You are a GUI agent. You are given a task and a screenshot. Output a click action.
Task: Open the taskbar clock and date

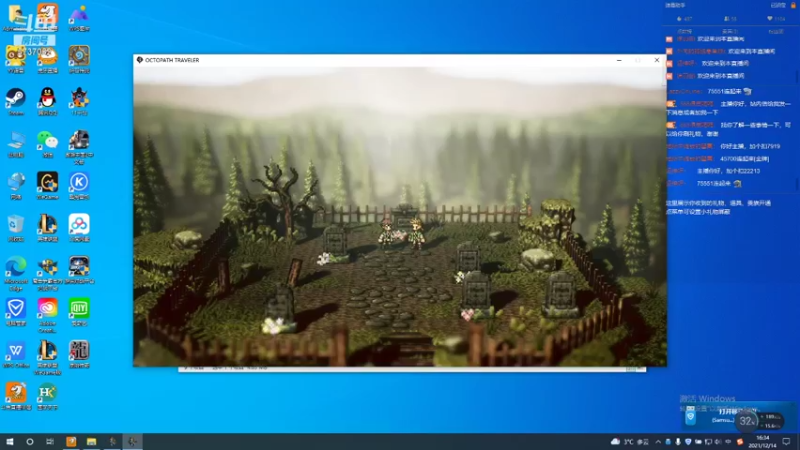[763, 442]
